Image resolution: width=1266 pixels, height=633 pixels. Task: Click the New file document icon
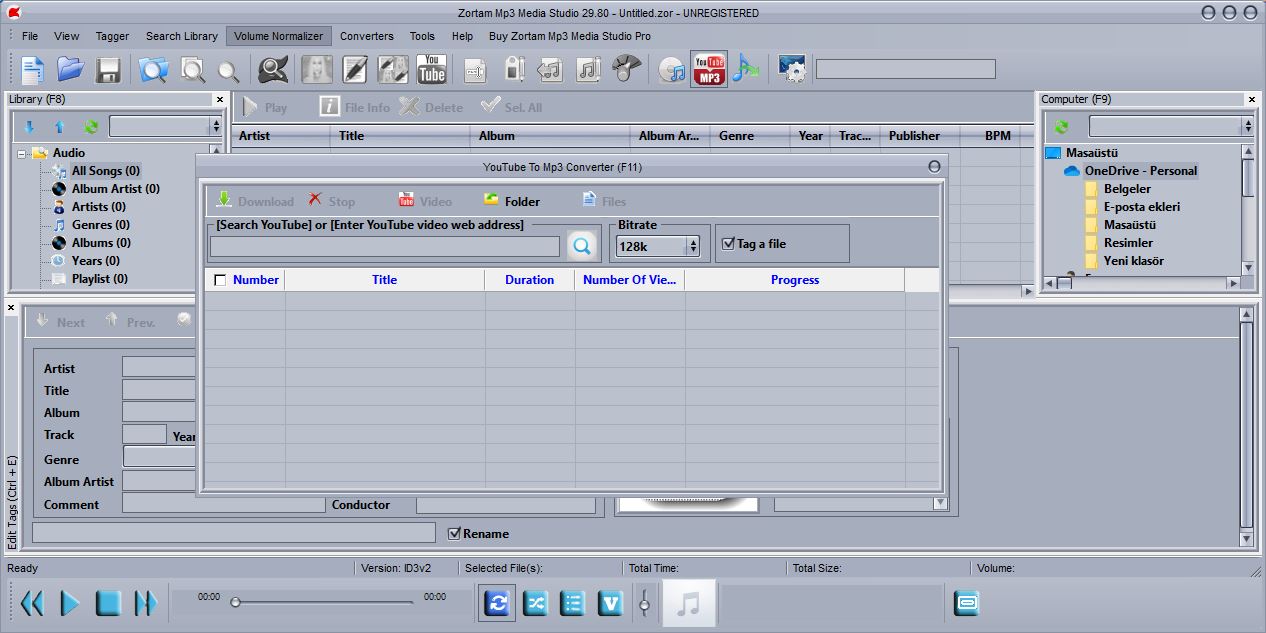[x=33, y=69]
